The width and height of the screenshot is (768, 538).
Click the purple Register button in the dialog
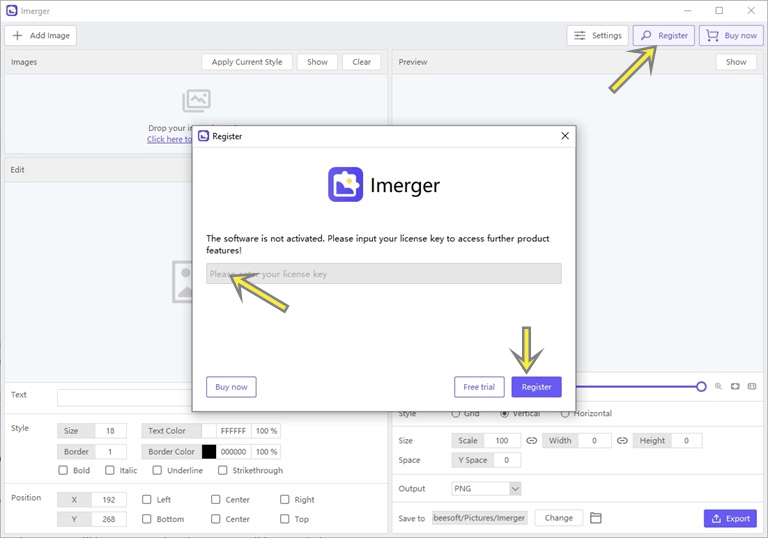[536, 387]
